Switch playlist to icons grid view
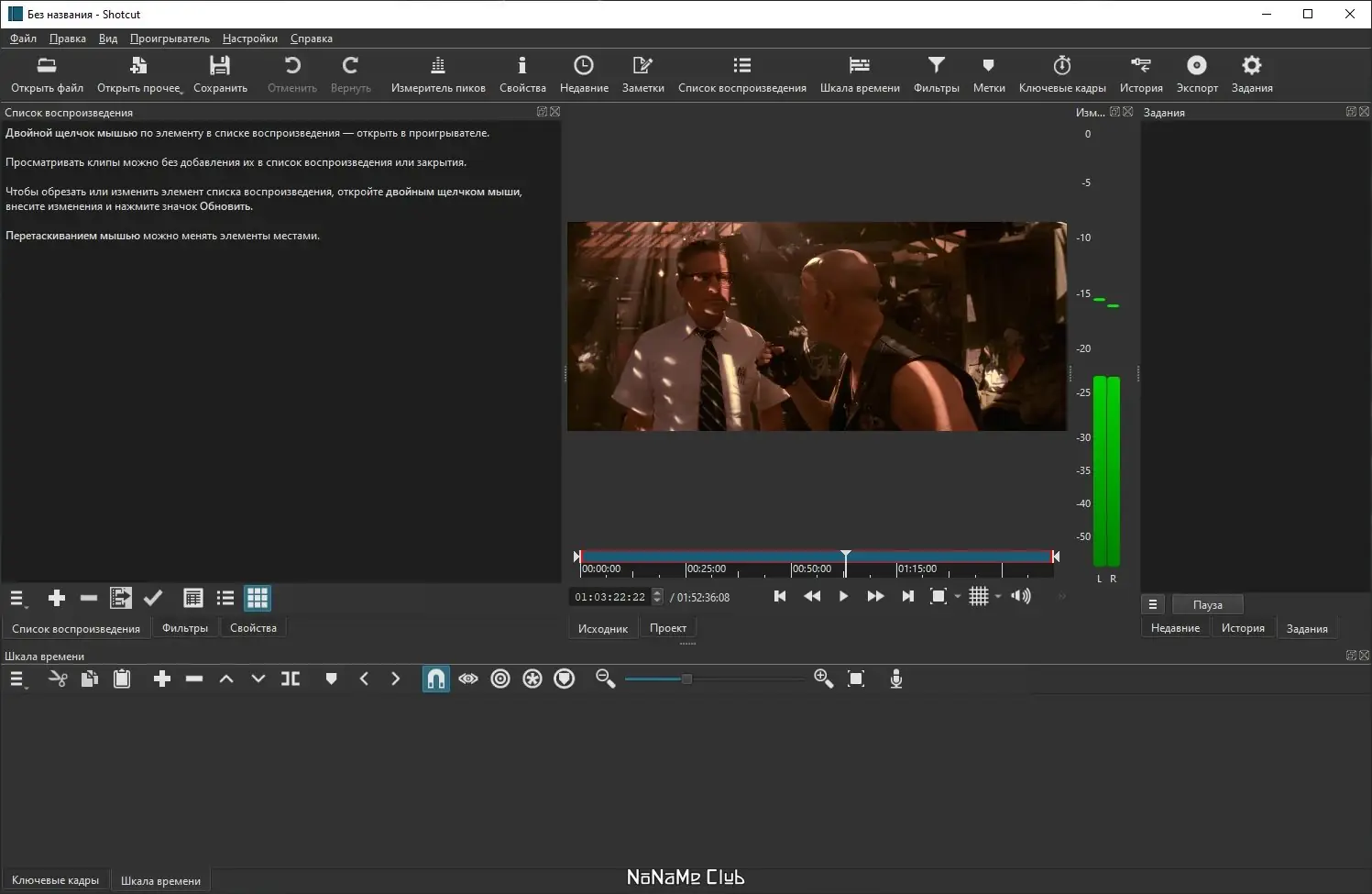This screenshot has height=894, width=1372. pos(258,599)
